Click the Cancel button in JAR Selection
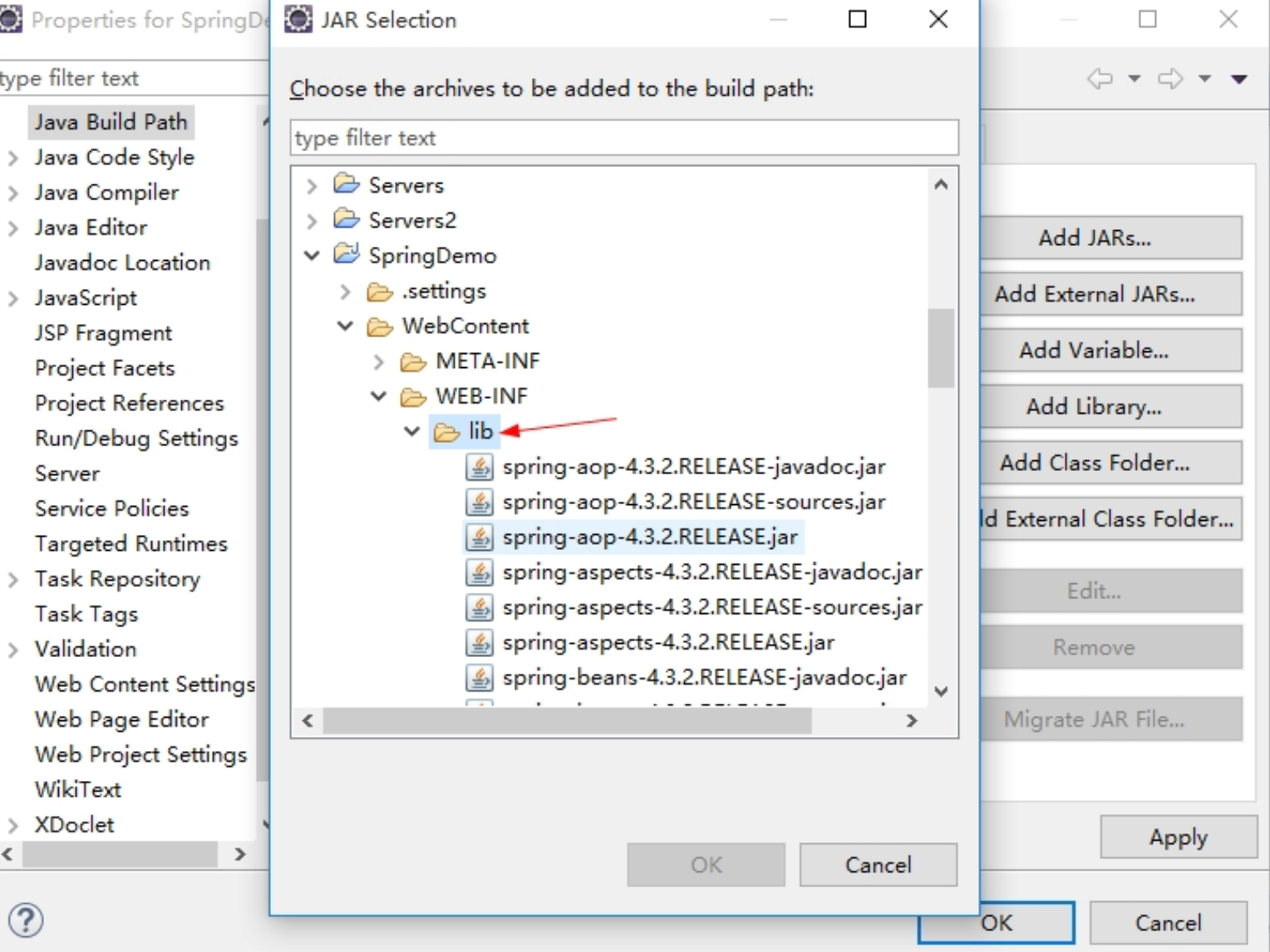 coord(878,864)
